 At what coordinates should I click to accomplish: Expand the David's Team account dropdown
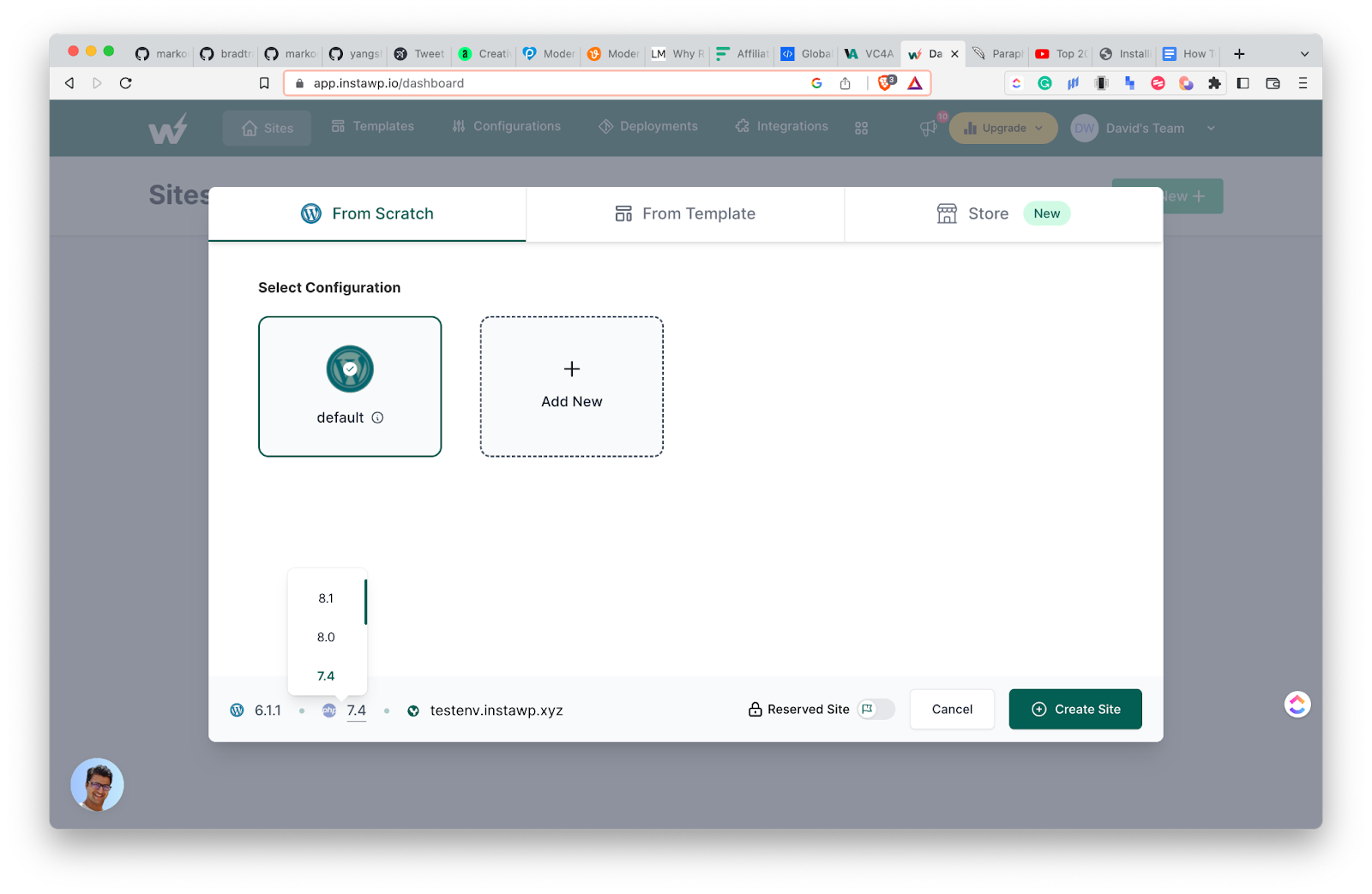(x=1211, y=129)
